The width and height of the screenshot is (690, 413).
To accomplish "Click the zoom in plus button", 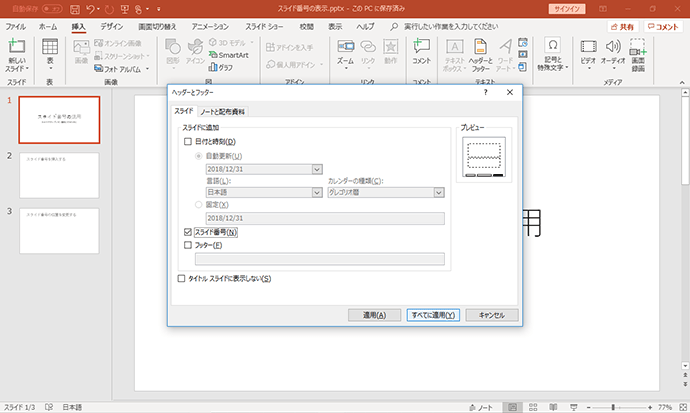I will [650, 407].
